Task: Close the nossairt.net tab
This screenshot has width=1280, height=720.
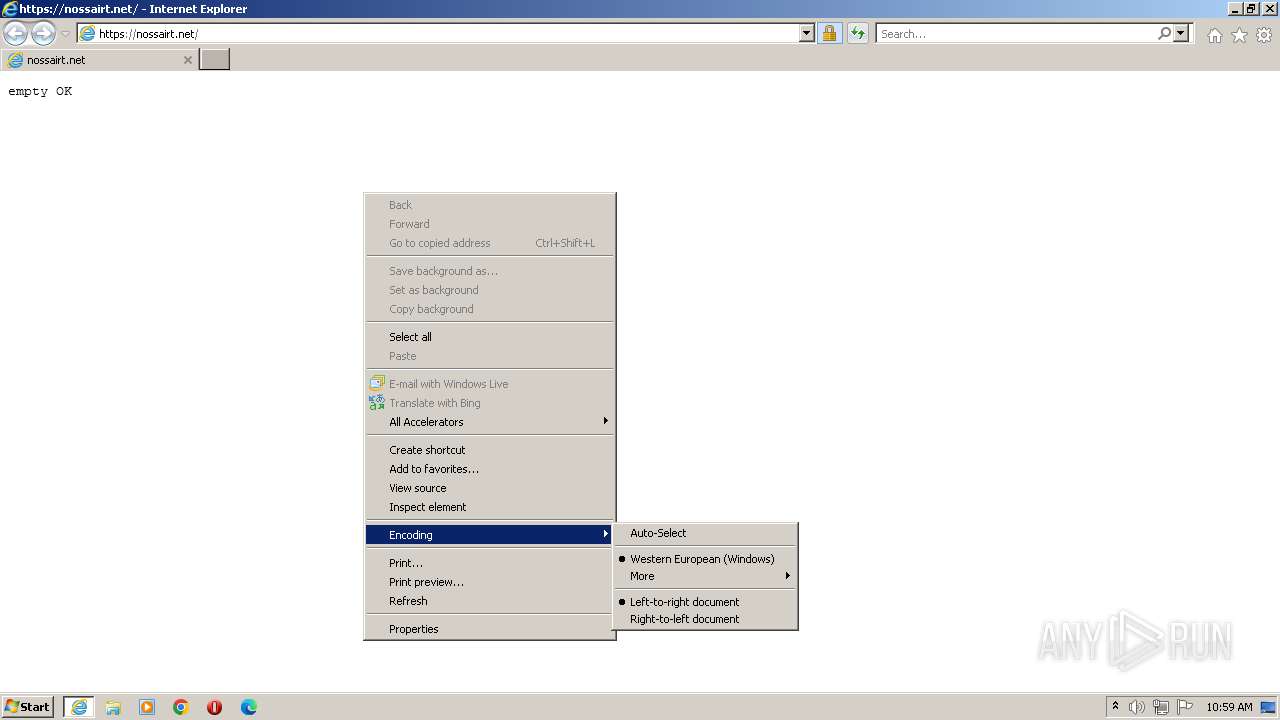Action: click(187, 60)
